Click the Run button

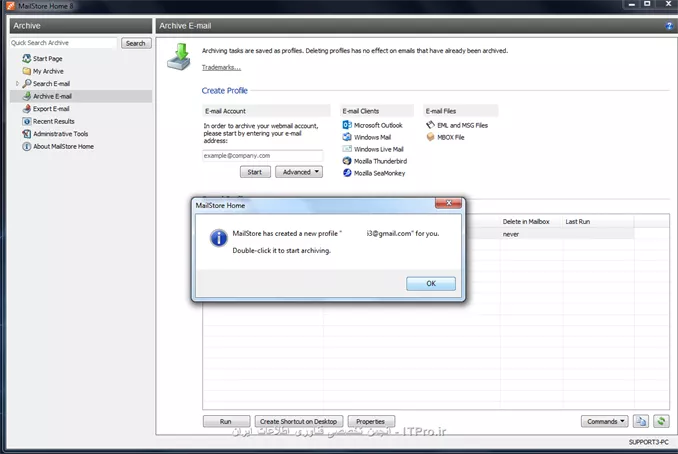226,422
